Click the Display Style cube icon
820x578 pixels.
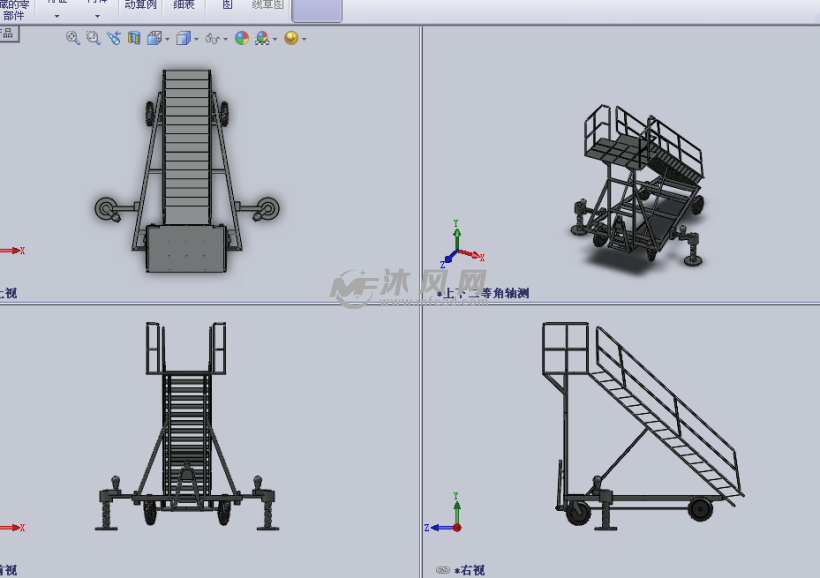pos(183,38)
